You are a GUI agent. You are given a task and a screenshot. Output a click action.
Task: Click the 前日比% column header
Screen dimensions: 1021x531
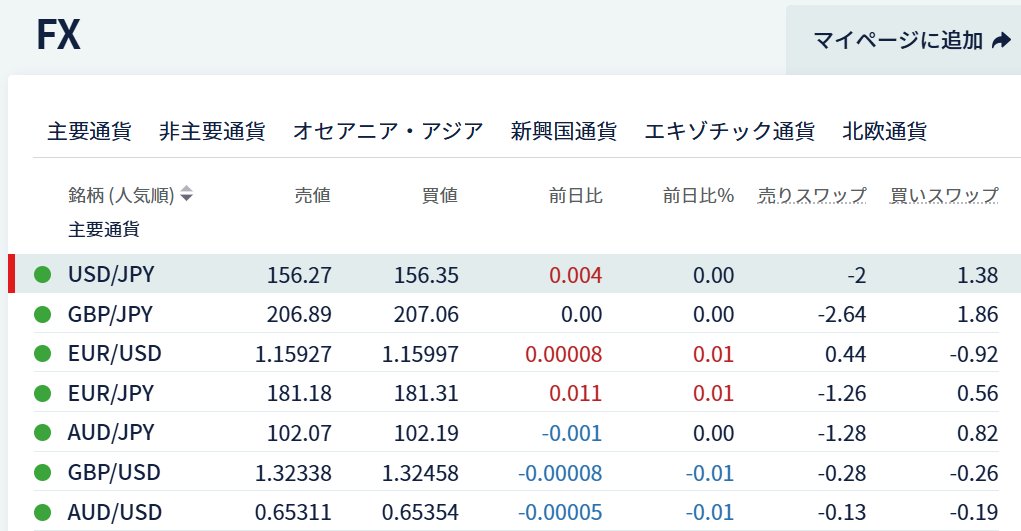[699, 195]
